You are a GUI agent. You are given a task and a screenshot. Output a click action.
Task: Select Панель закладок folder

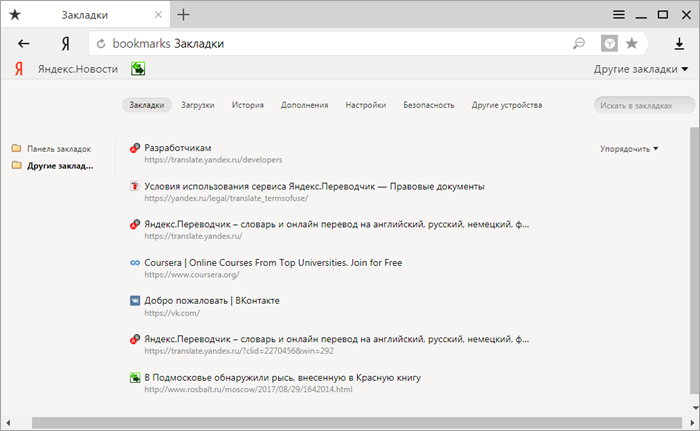(x=59, y=149)
